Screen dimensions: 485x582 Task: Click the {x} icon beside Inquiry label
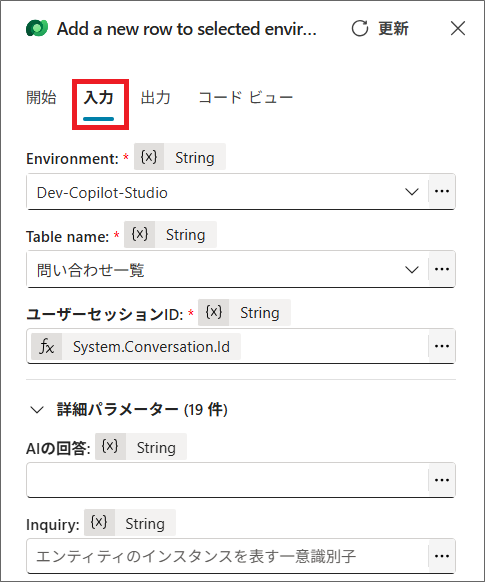pos(99,523)
